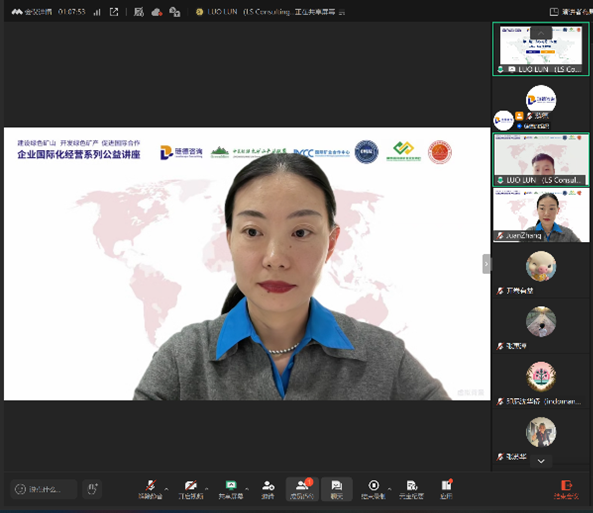
Task: Click the meeting timer 01:07:53
Action: tap(71, 12)
